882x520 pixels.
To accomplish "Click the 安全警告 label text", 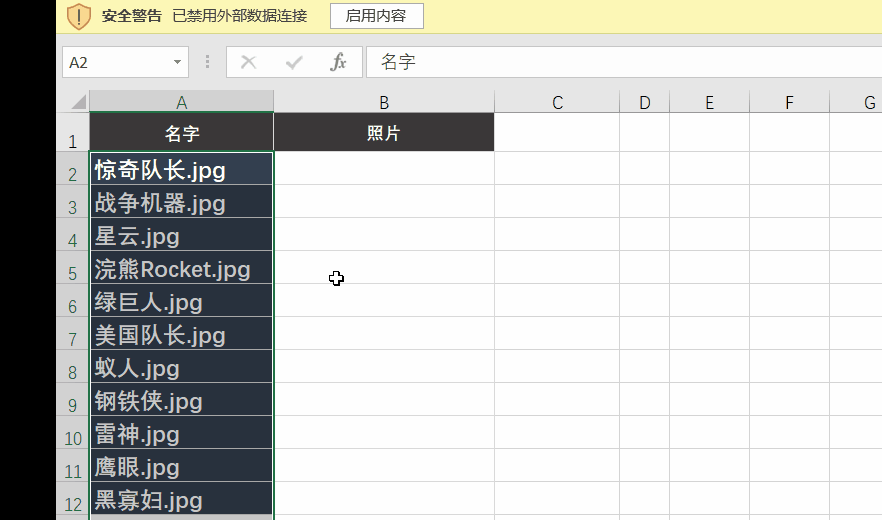I will click(132, 16).
